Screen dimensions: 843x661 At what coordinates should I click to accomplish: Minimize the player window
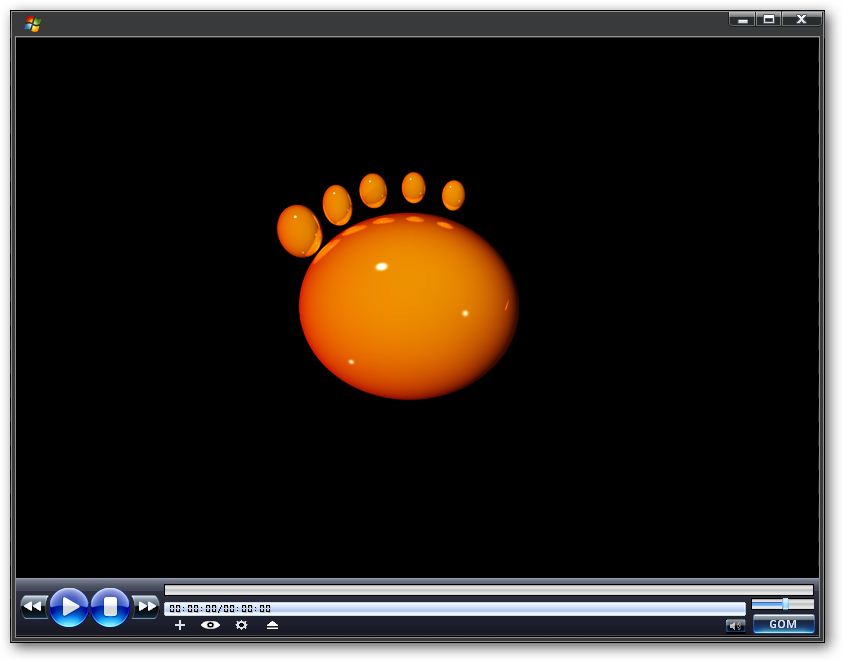pyautogui.click(x=742, y=19)
